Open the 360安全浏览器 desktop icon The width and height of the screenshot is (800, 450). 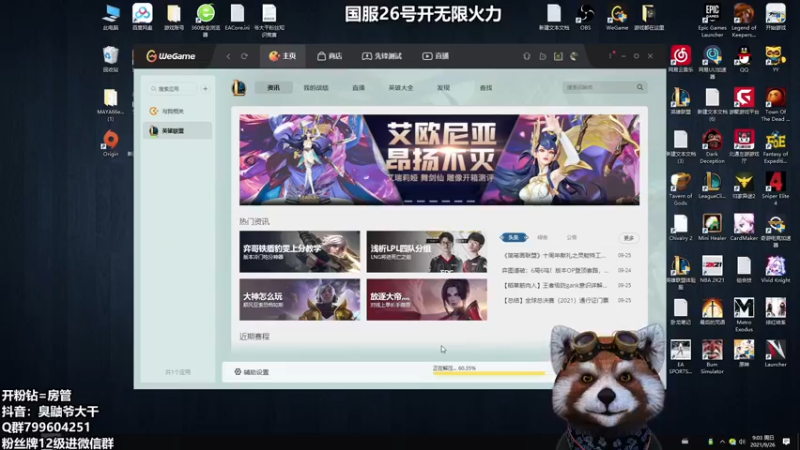coord(205,20)
